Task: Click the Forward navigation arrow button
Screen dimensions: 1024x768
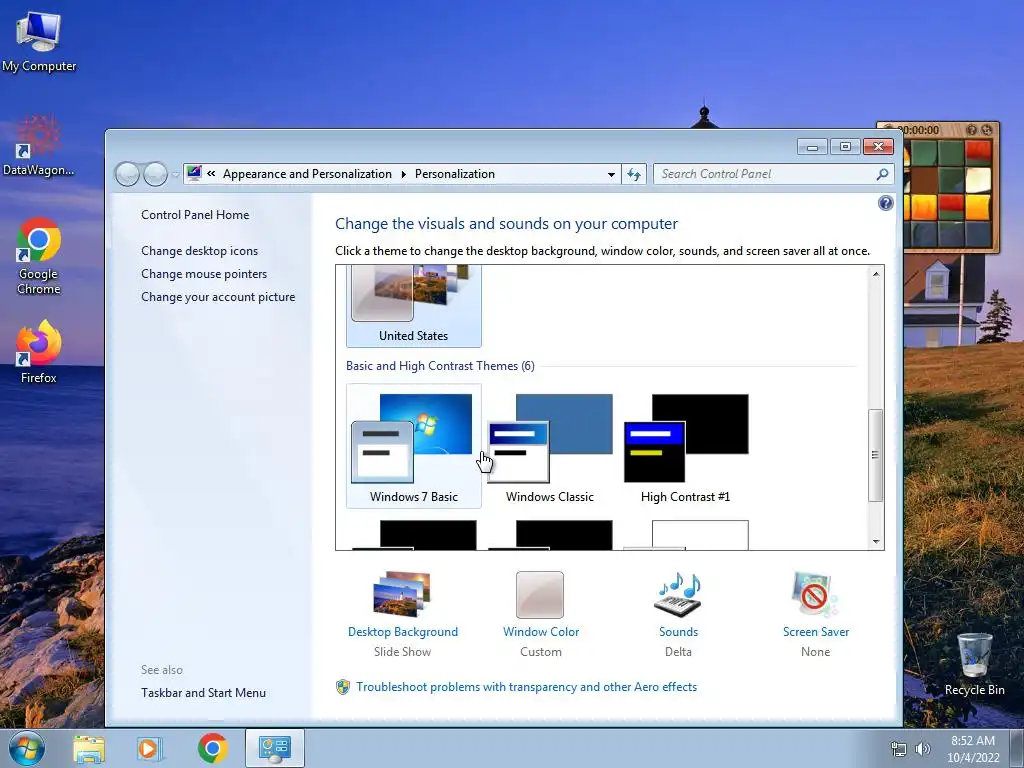Action: point(155,174)
